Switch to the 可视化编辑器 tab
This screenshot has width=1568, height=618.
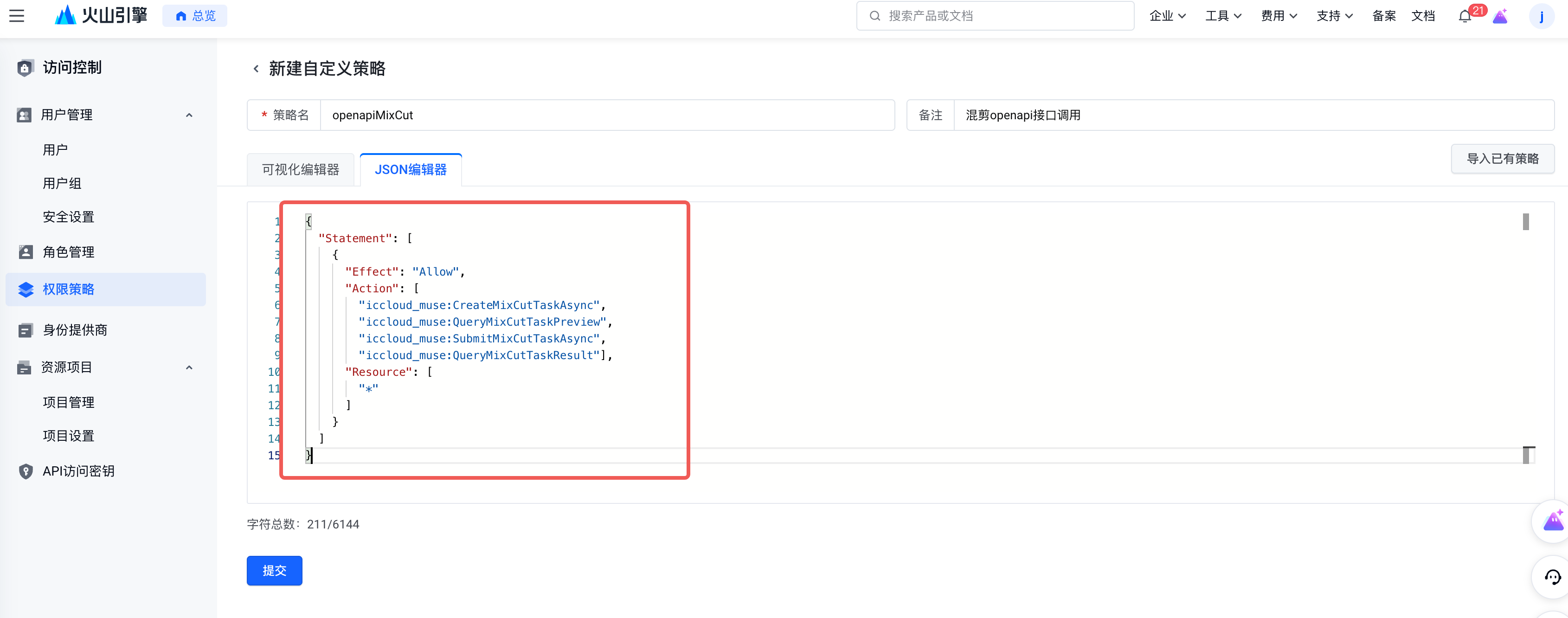[x=301, y=169]
